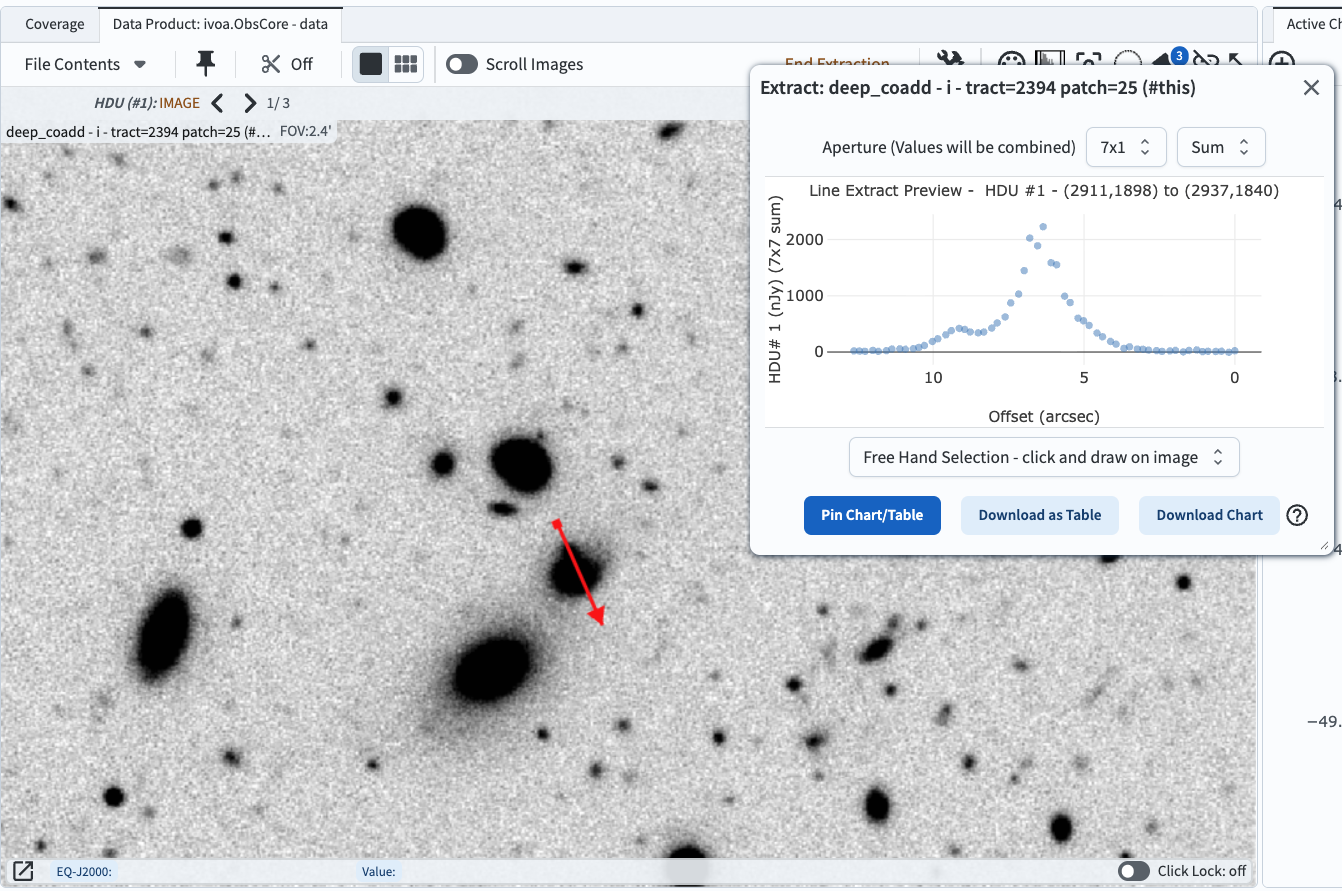
Task: Toggle the Click Lock switch
Action: tap(1134, 871)
